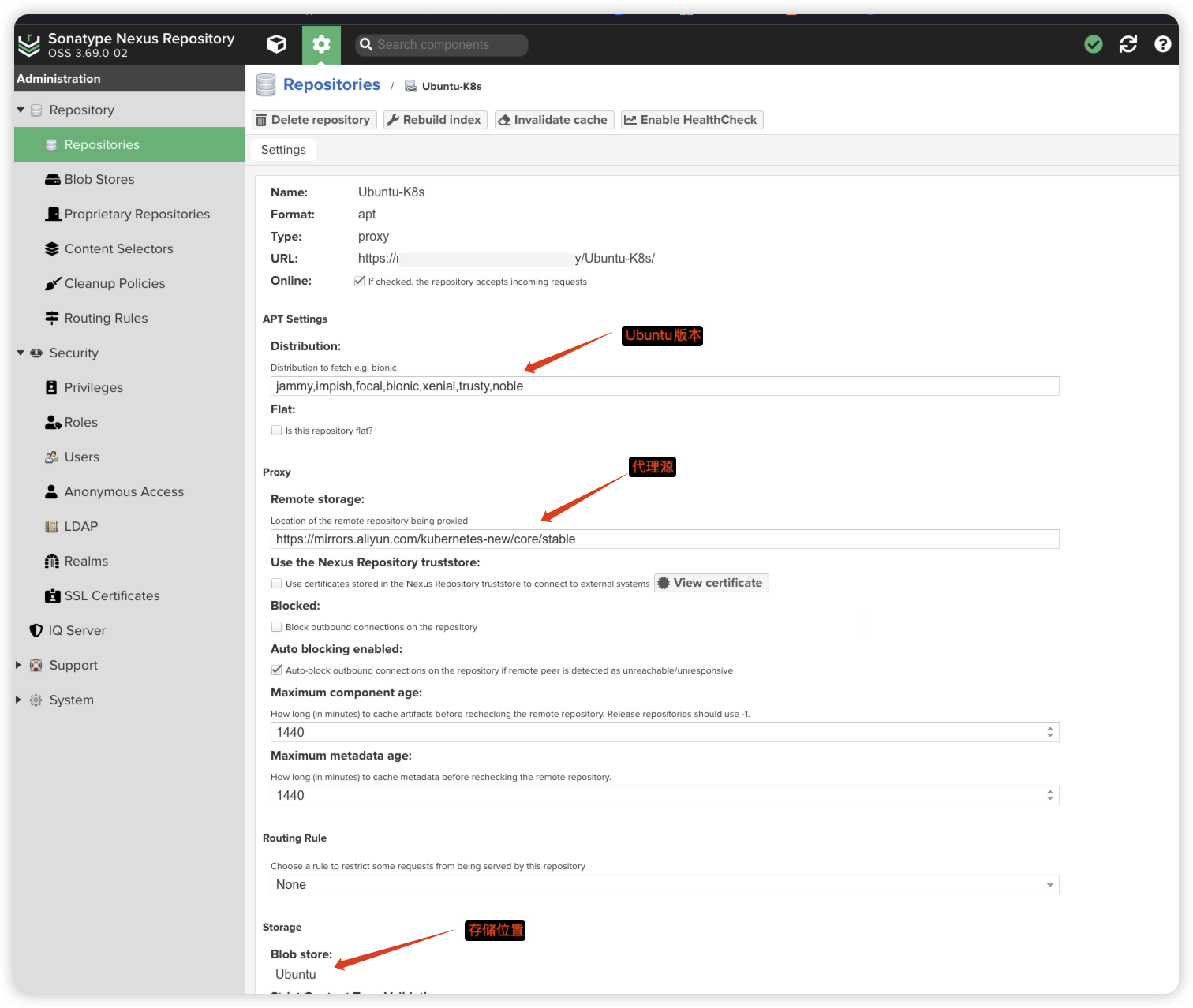1193x1008 pixels.
Task: Open Content Selectors menu item
Action: pos(129,248)
